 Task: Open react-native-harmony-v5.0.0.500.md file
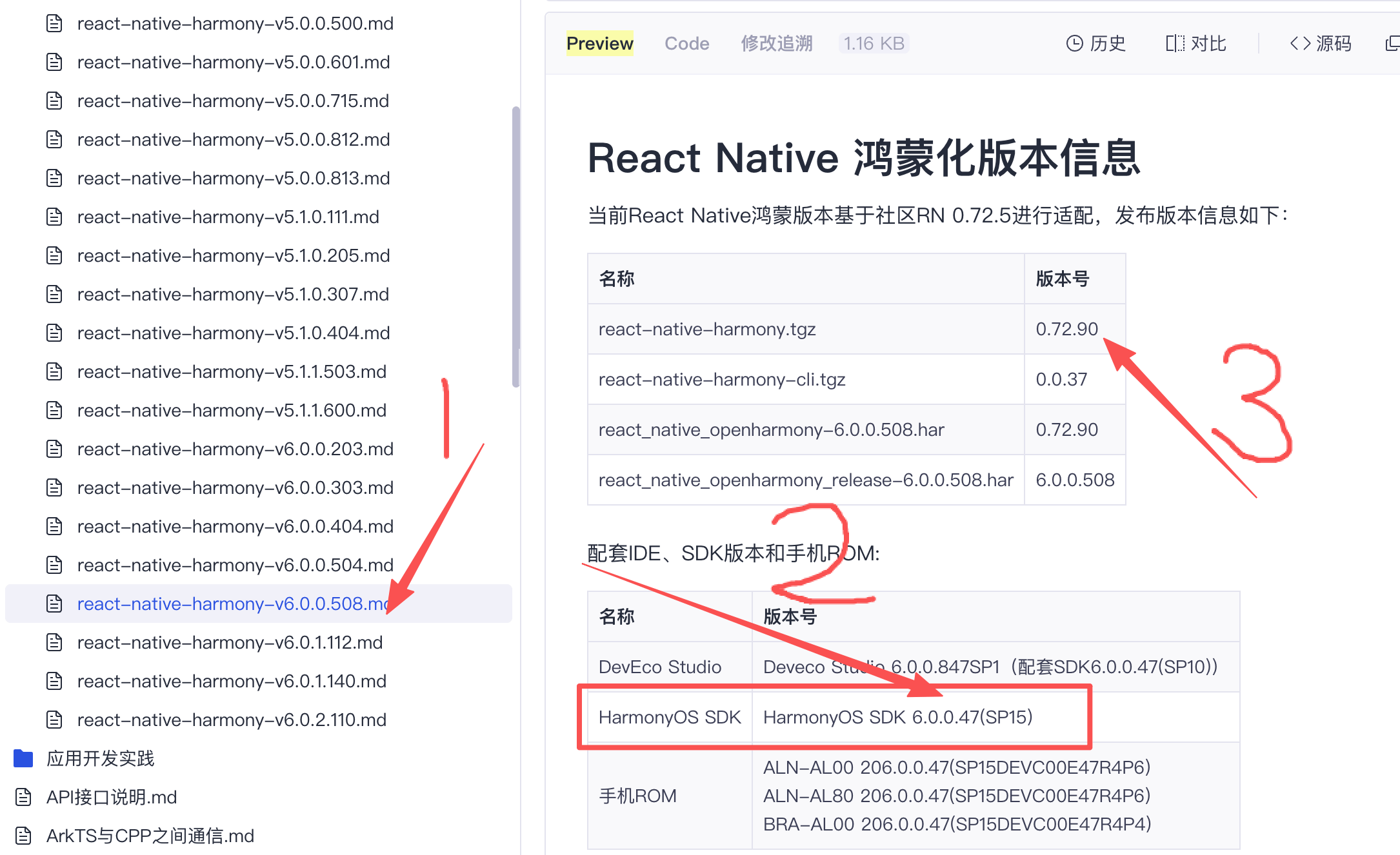point(235,23)
